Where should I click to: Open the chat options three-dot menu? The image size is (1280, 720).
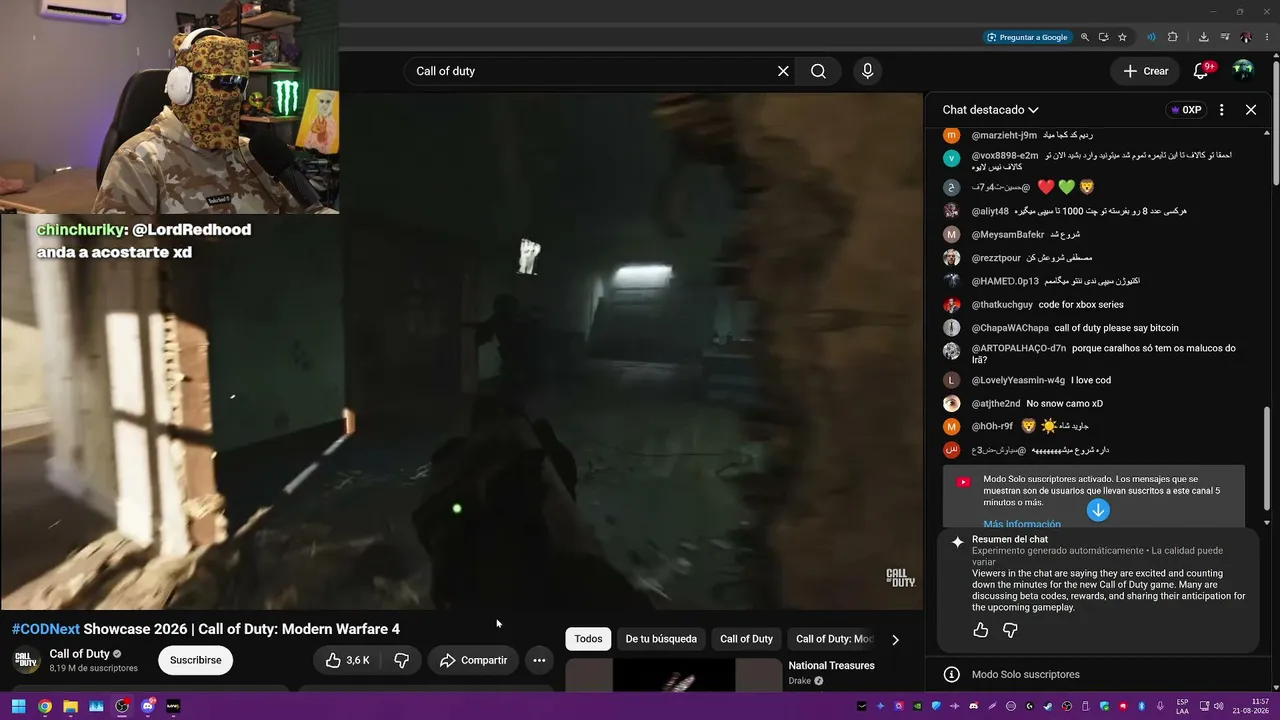(1221, 110)
